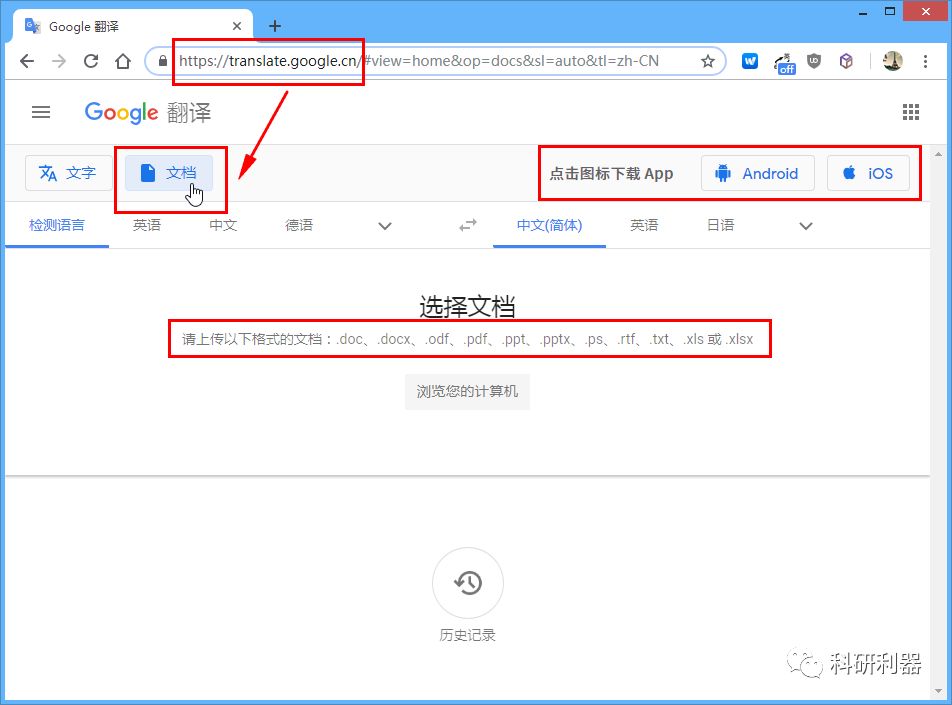Select 德语 as source language
The image size is (952, 705).
click(299, 225)
